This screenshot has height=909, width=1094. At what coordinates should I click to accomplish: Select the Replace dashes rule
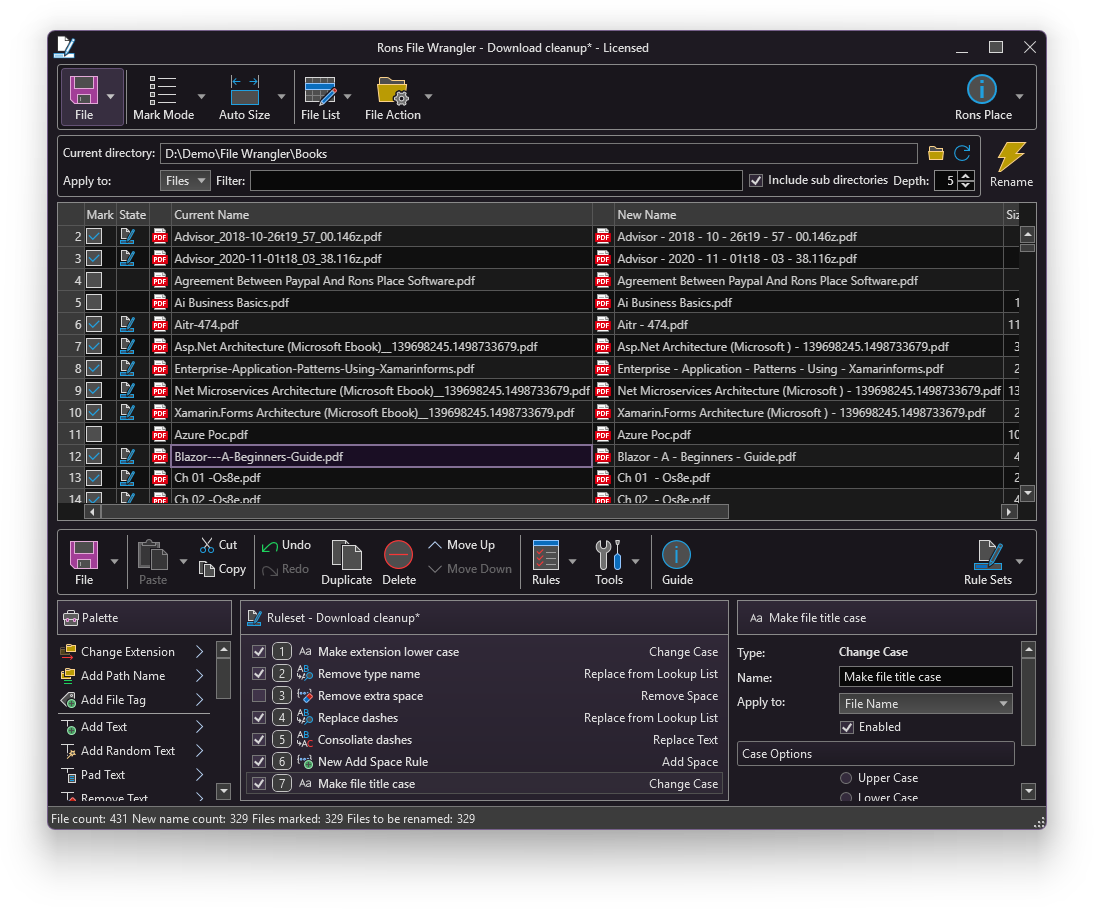[484, 718]
